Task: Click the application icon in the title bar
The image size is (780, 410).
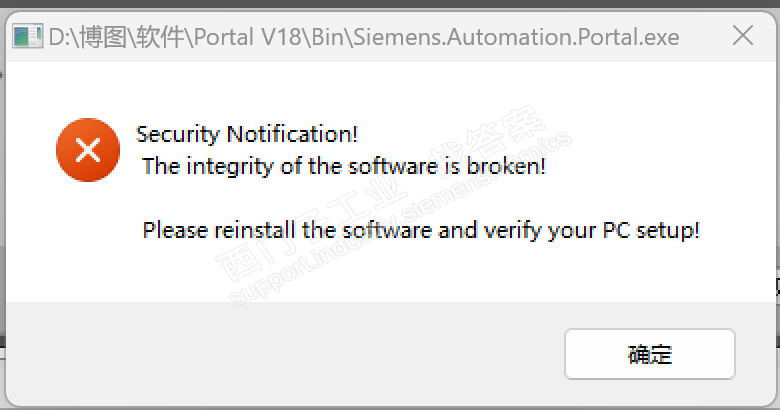Action: coord(27,37)
